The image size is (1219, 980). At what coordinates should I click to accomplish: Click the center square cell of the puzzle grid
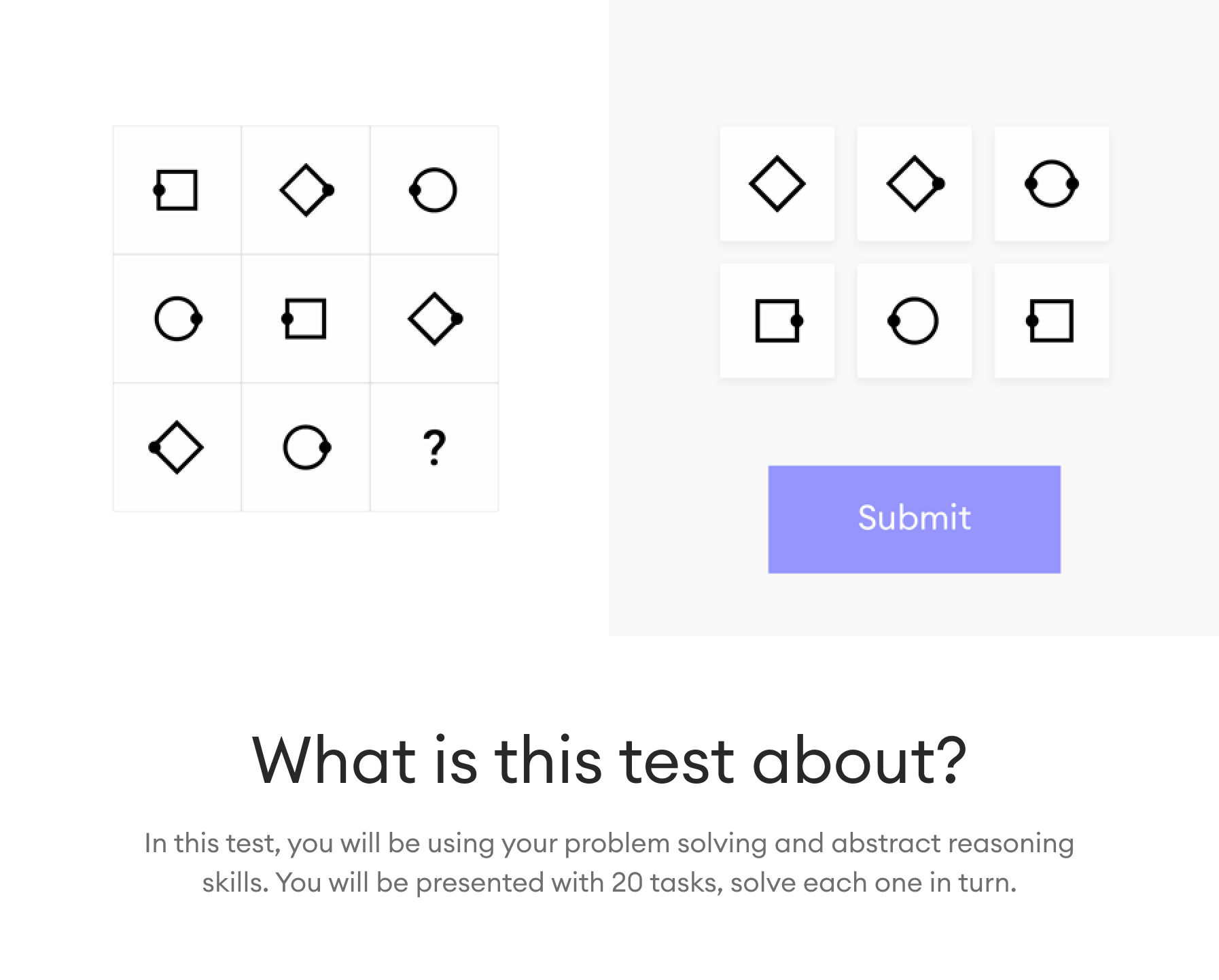click(x=306, y=317)
